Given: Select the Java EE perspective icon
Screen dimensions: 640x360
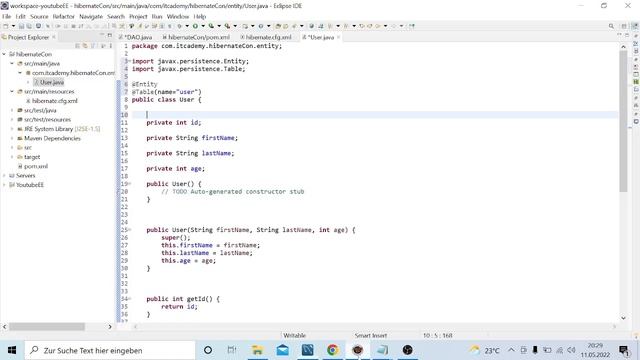Looking at the screenshot, I should 635,26.
